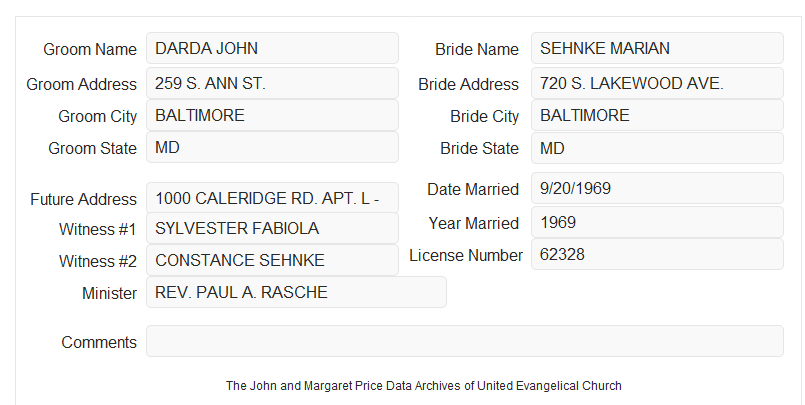The image size is (805, 405).
Task: Click the John and Margaret Price Archives footer text
Action: point(424,385)
